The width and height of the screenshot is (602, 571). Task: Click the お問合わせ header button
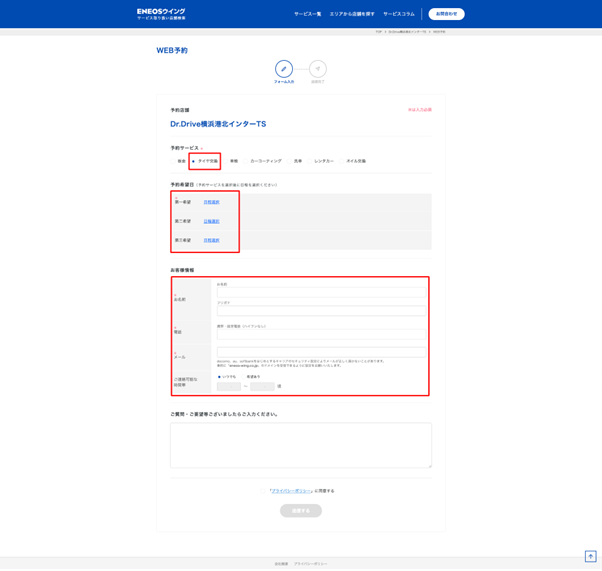coord(446,14)
